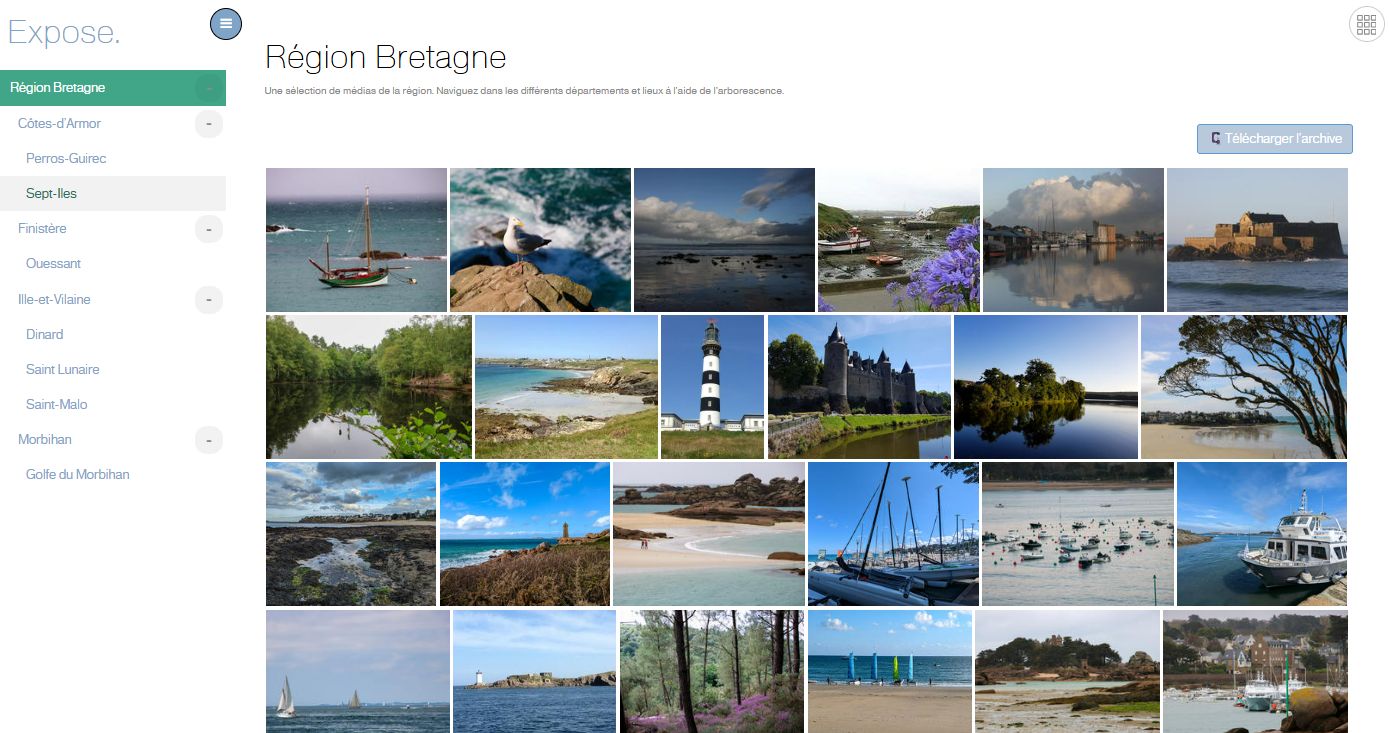
Task: Open the Finistère department
Action: [42, 228]
